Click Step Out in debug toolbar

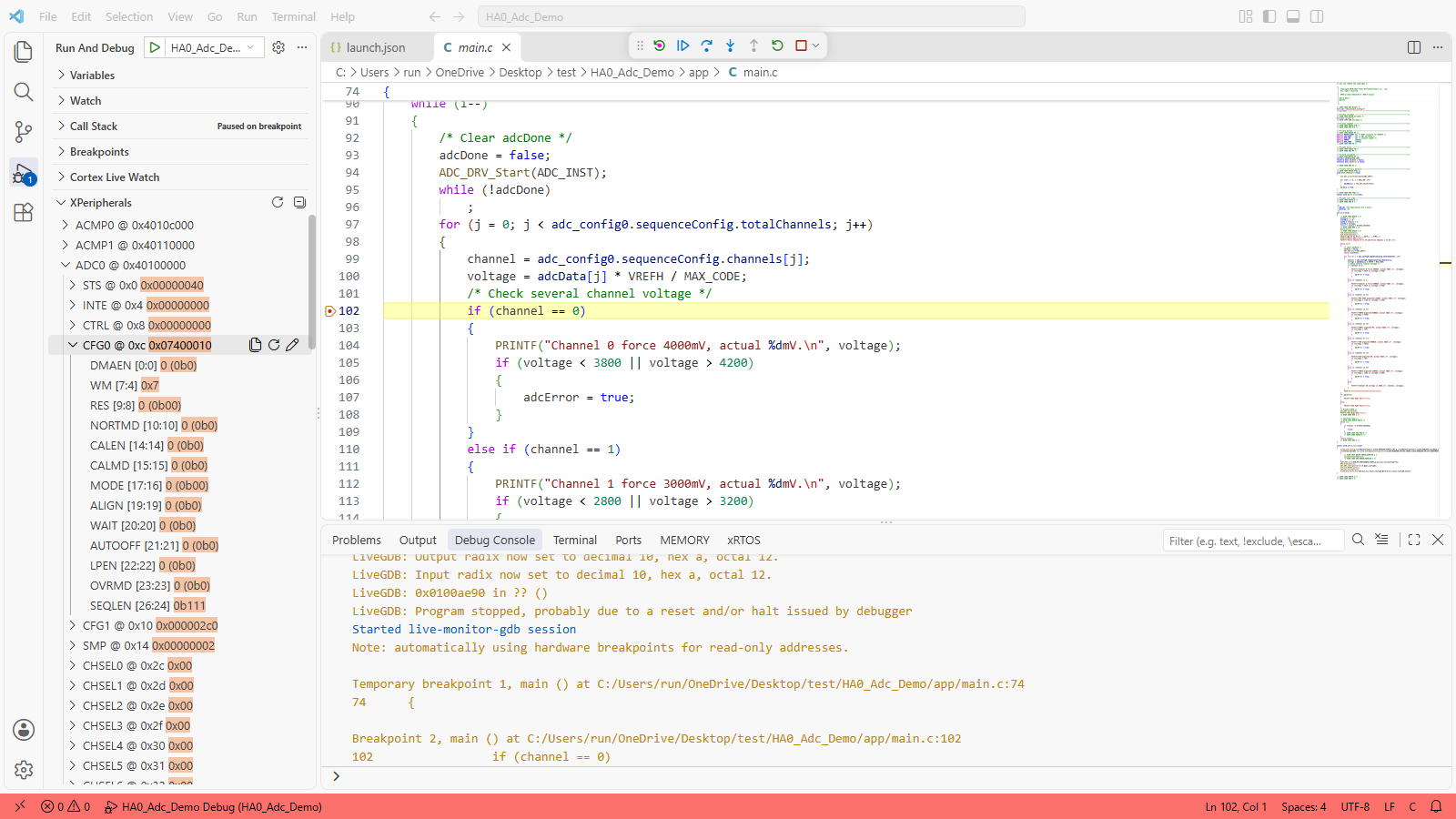pos(754,45)
